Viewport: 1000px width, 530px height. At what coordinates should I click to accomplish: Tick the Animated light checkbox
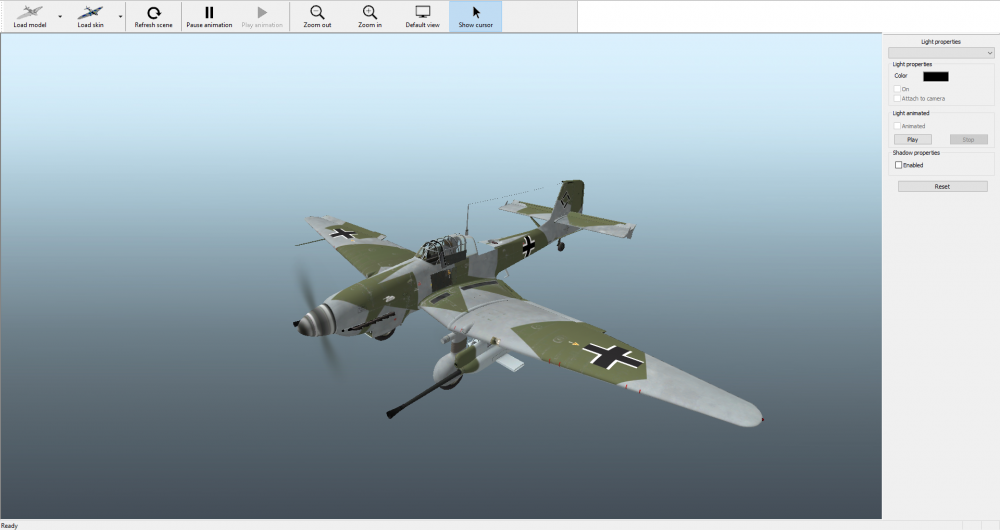(x=897, y=126)
